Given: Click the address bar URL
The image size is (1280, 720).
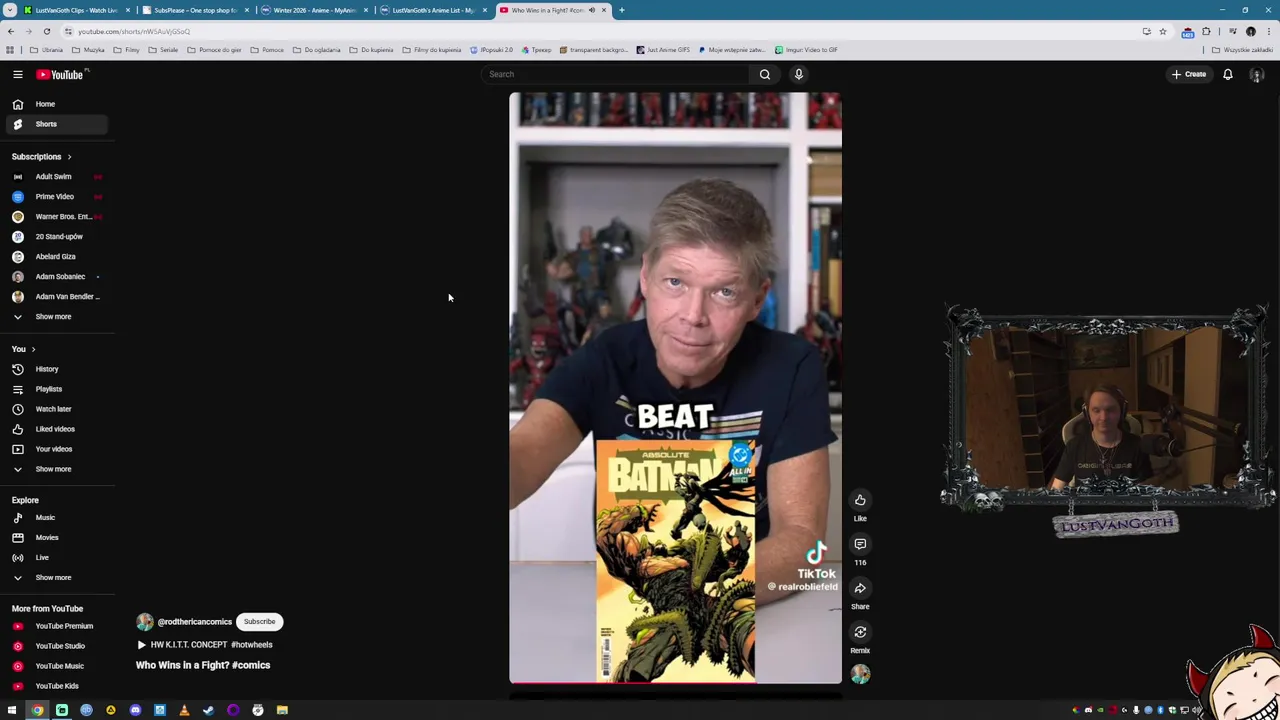Looking at the screenshot, I should pos(134,32).
